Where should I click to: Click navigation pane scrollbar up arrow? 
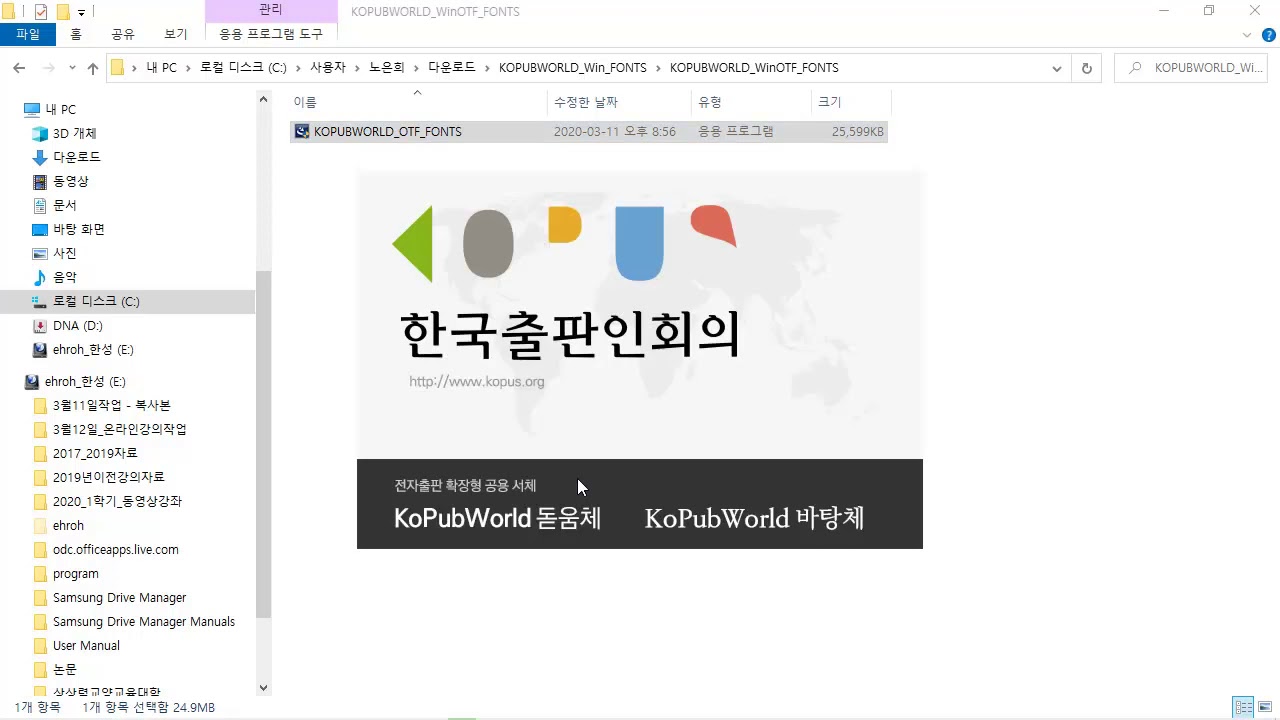(264, 99)
